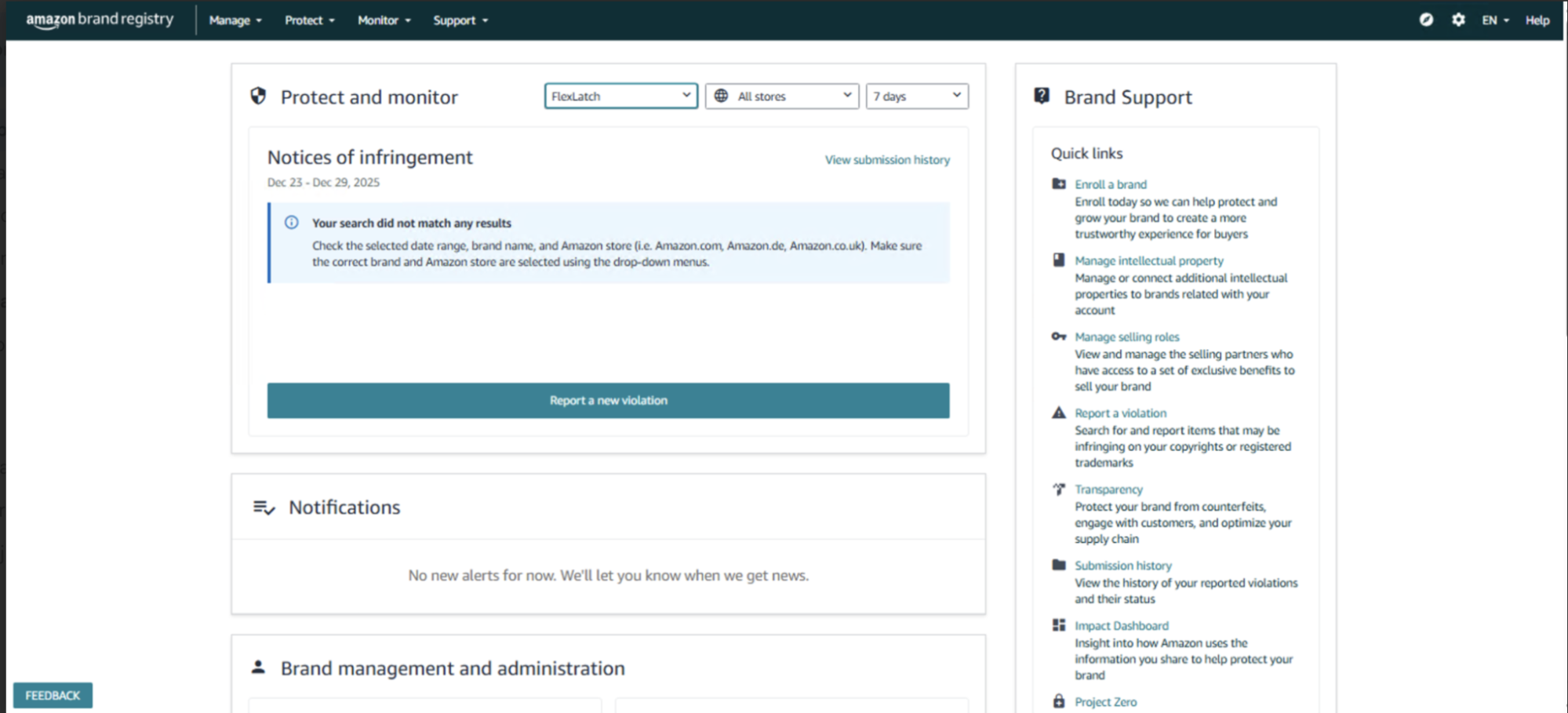The height and width of the screenshot is (713, 1568).
Task: Click the Amazon brand registry logo
Action: point(100,20)
